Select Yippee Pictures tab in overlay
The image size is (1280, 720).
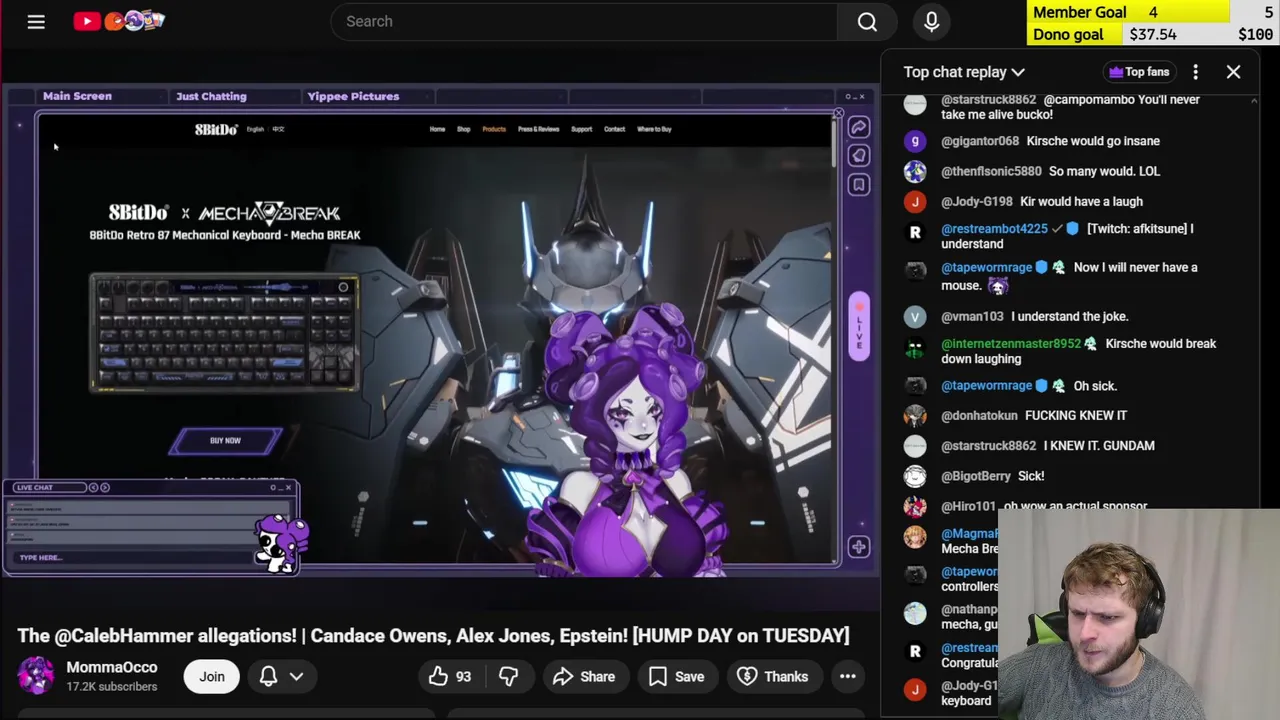tap(353, 96)
